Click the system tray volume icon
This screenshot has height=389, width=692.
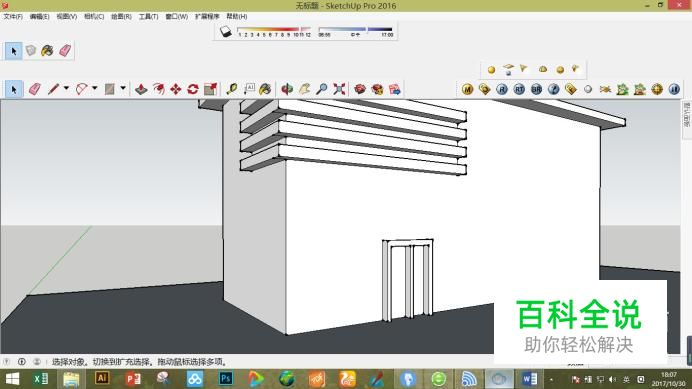pyautogui.click(x=612, y=379)
